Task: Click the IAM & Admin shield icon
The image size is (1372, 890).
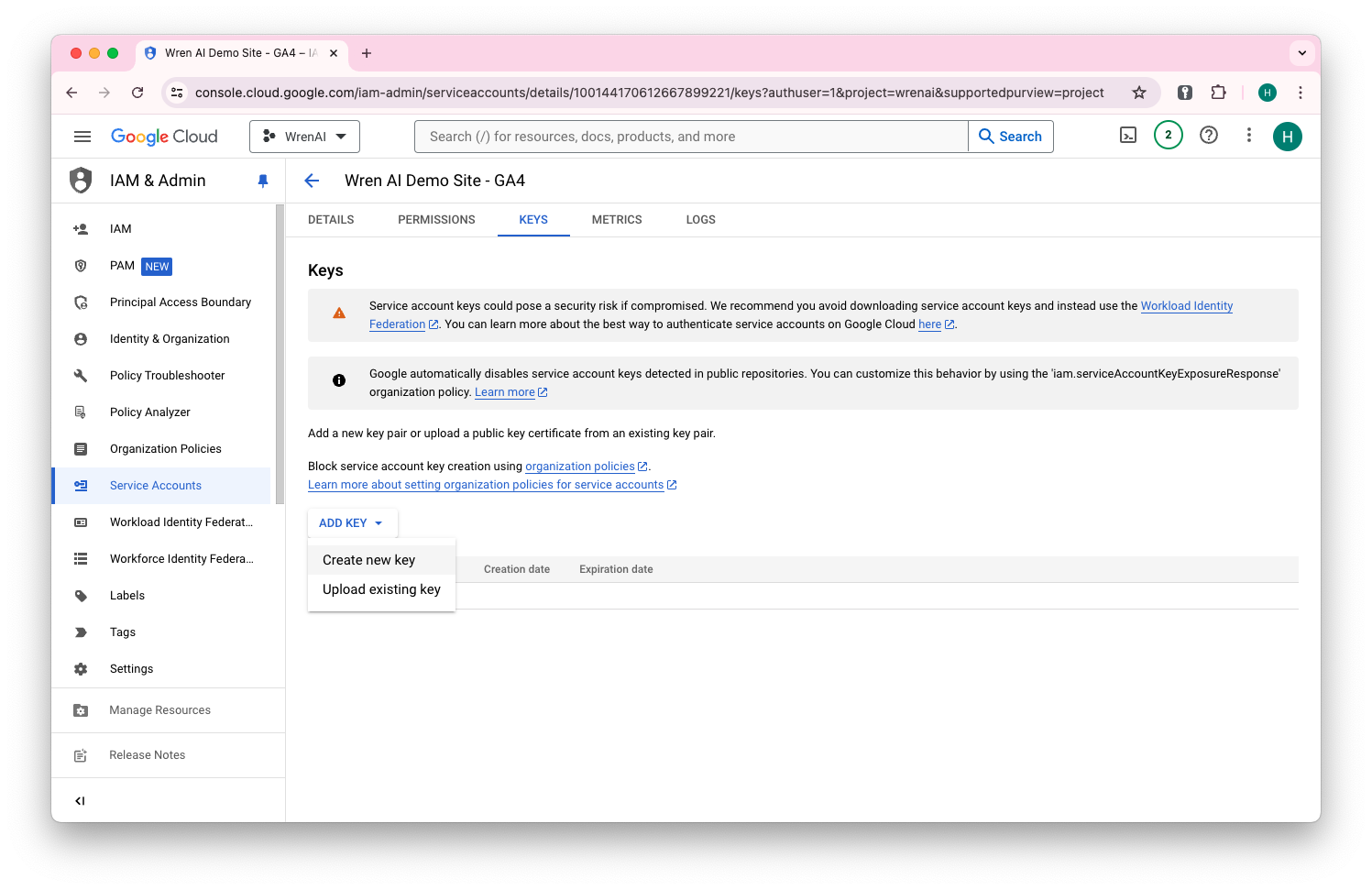Action: (x=81, y=181)
